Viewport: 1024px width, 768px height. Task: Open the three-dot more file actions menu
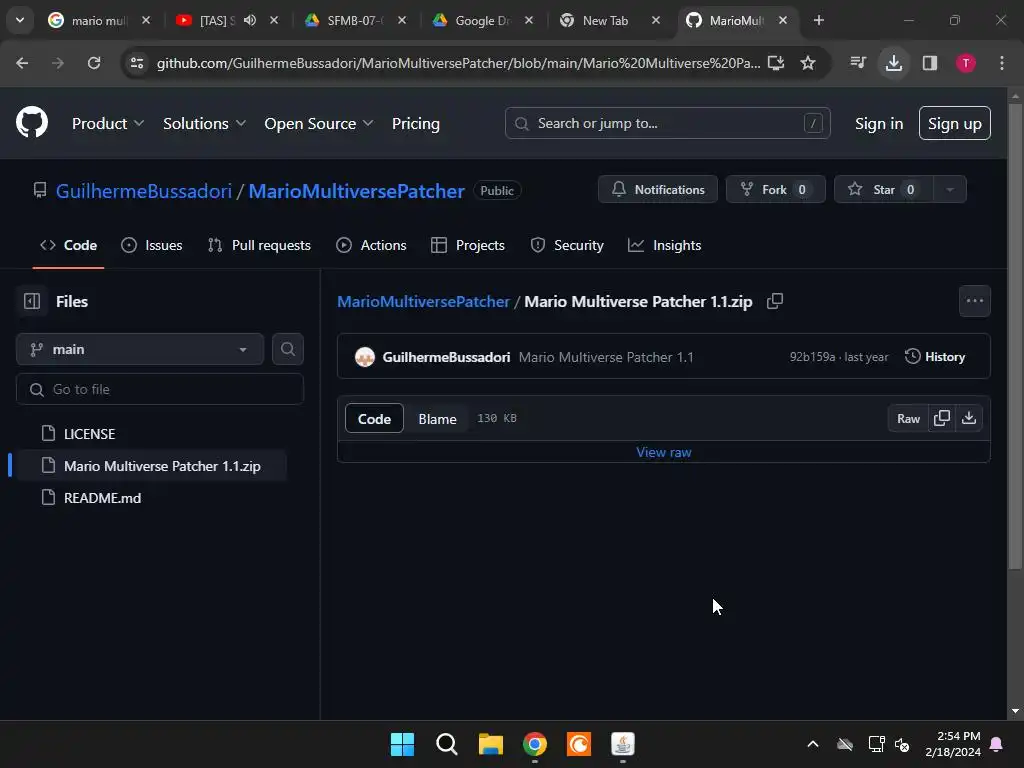[974, 301]
